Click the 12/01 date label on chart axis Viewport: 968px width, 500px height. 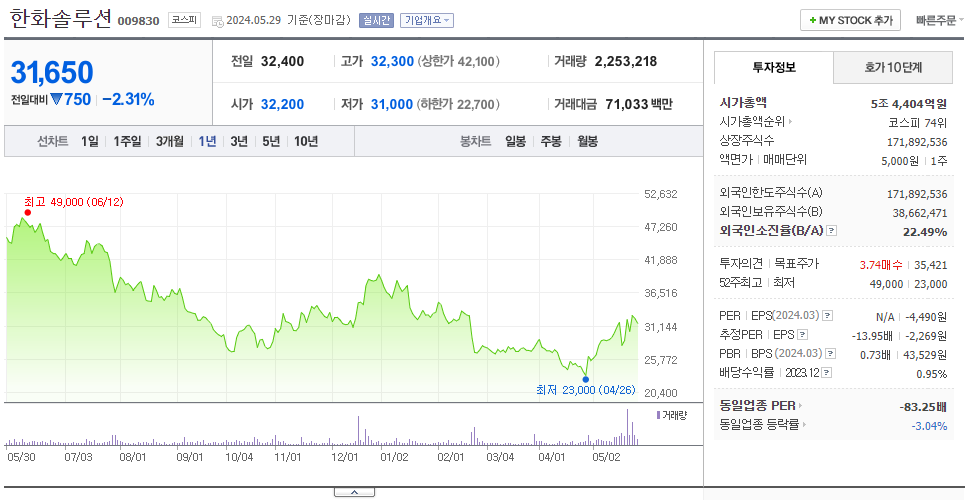click(x=344, y=457)
